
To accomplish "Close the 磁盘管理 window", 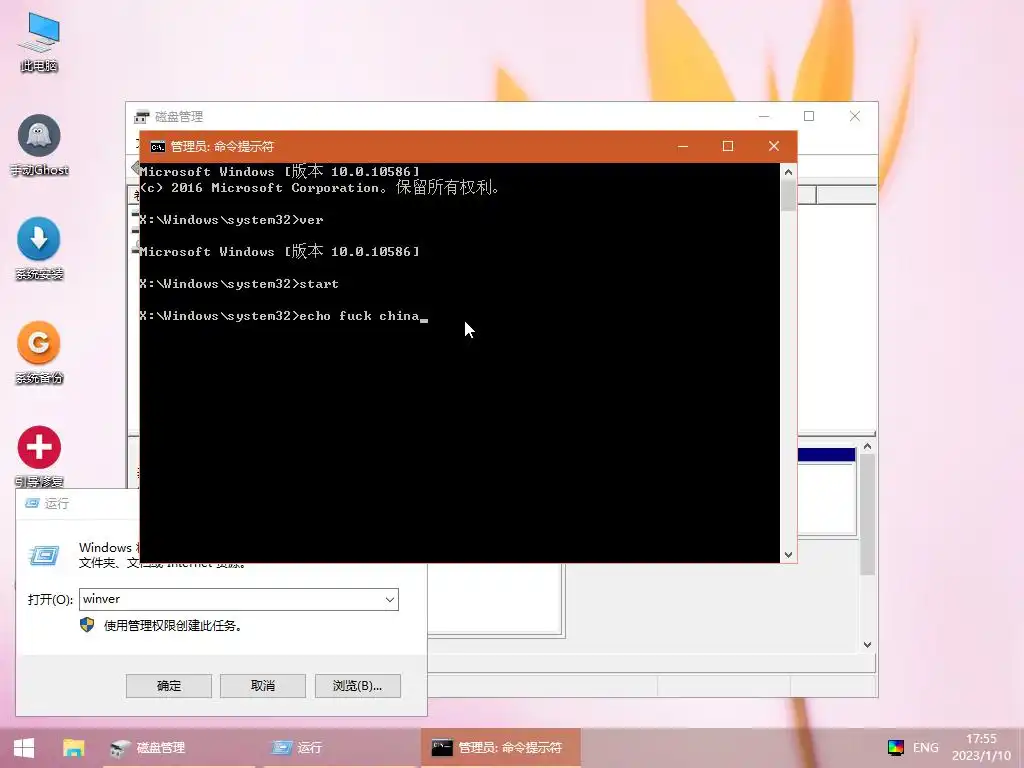I will (x=854, y=116).
